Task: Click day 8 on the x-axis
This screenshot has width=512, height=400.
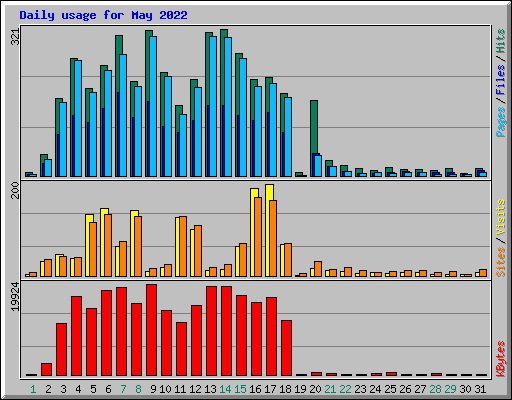Action: coord(138,389)
